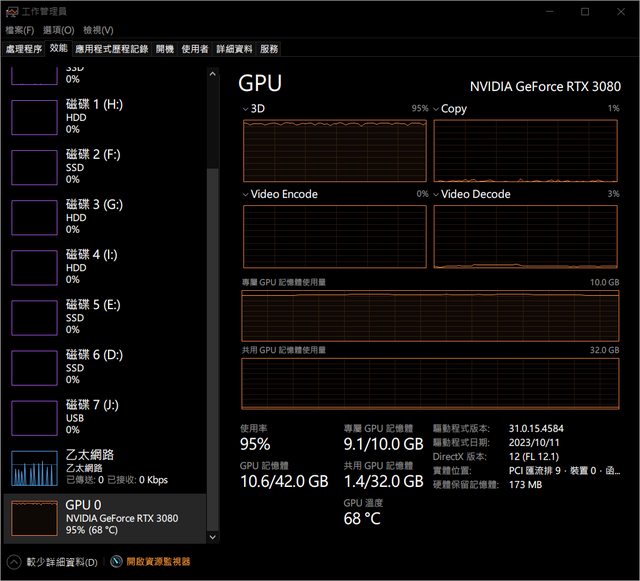
Task: Switch to the 詳細資料 tab
Action: pos(234,48)
